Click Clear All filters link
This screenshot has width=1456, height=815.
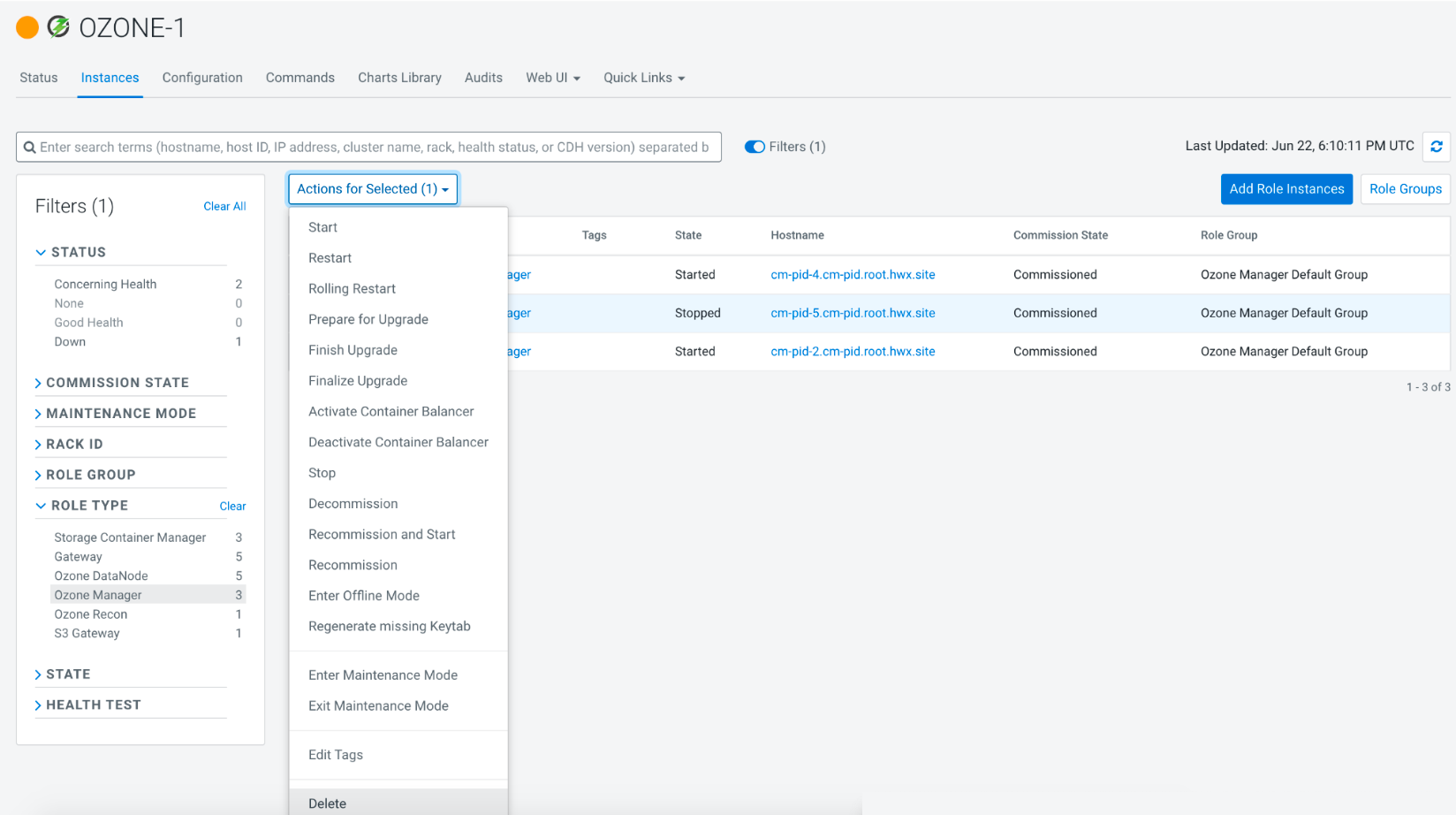point(224,206)
